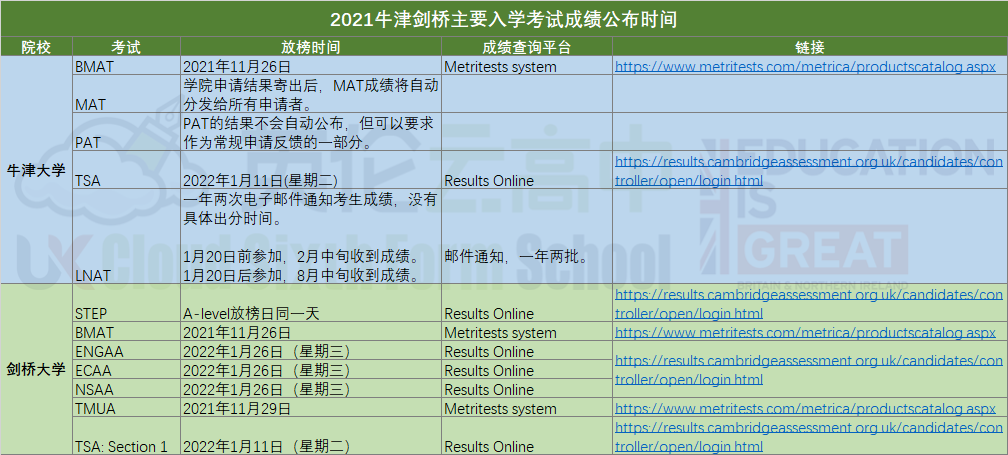Click the 放榜时间 column header
Image resolution: width=1008 pixels, height=455 pixels.
pos(310,47)
